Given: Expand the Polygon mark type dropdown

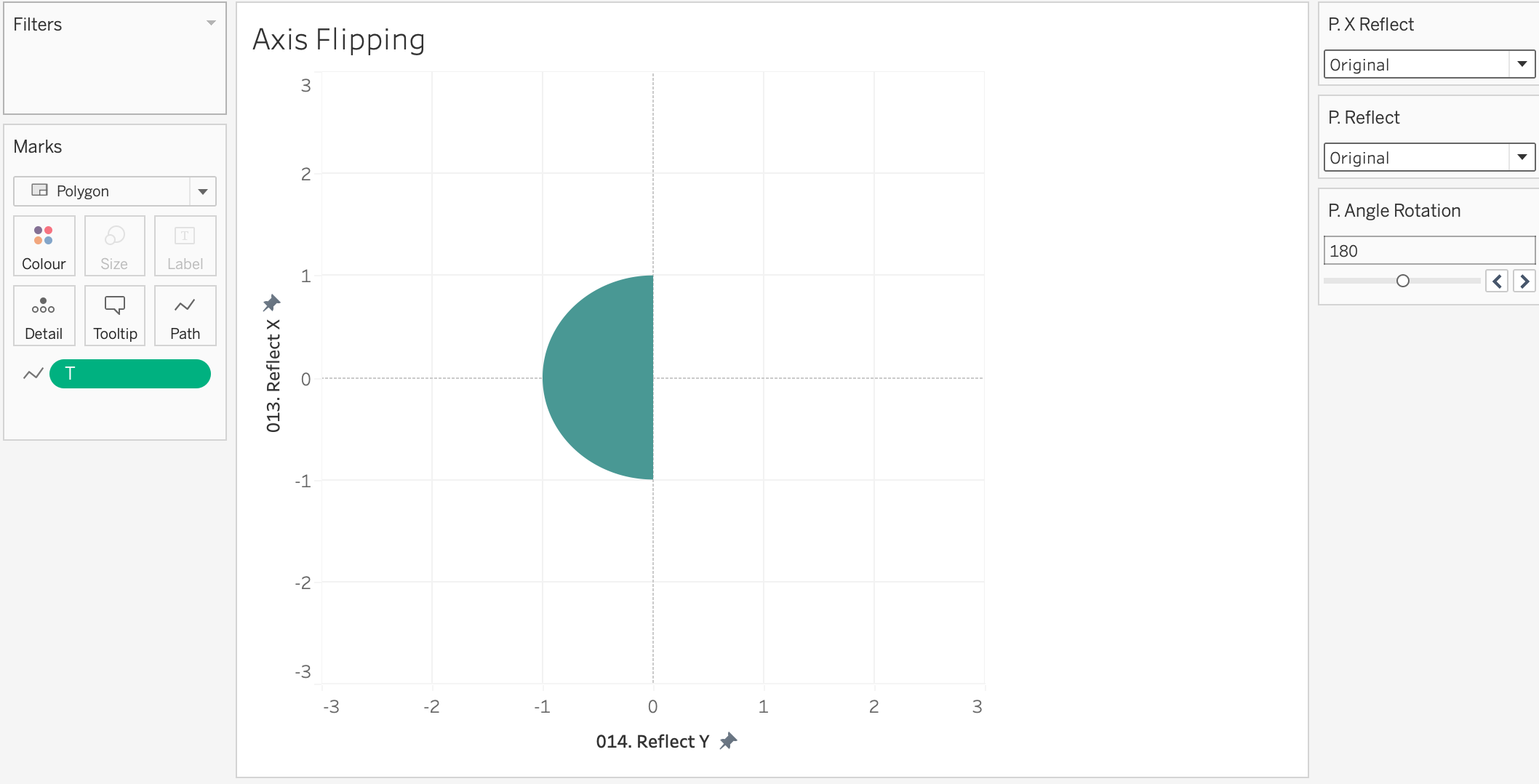Looking at the screenshot, I should [203, 191].
